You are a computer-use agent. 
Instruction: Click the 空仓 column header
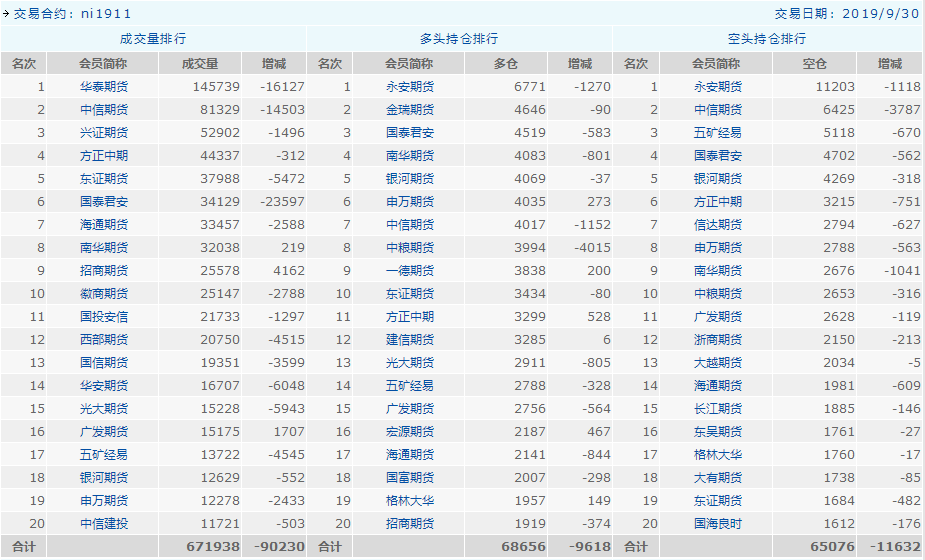pos(814,64)
